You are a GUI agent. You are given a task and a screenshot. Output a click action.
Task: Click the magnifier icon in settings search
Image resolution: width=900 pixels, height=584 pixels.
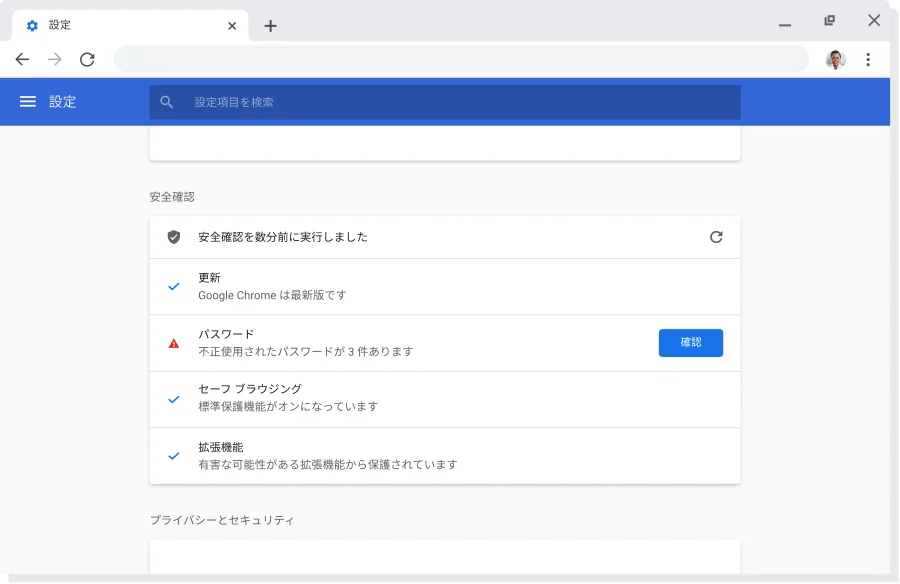coord(167,102)
